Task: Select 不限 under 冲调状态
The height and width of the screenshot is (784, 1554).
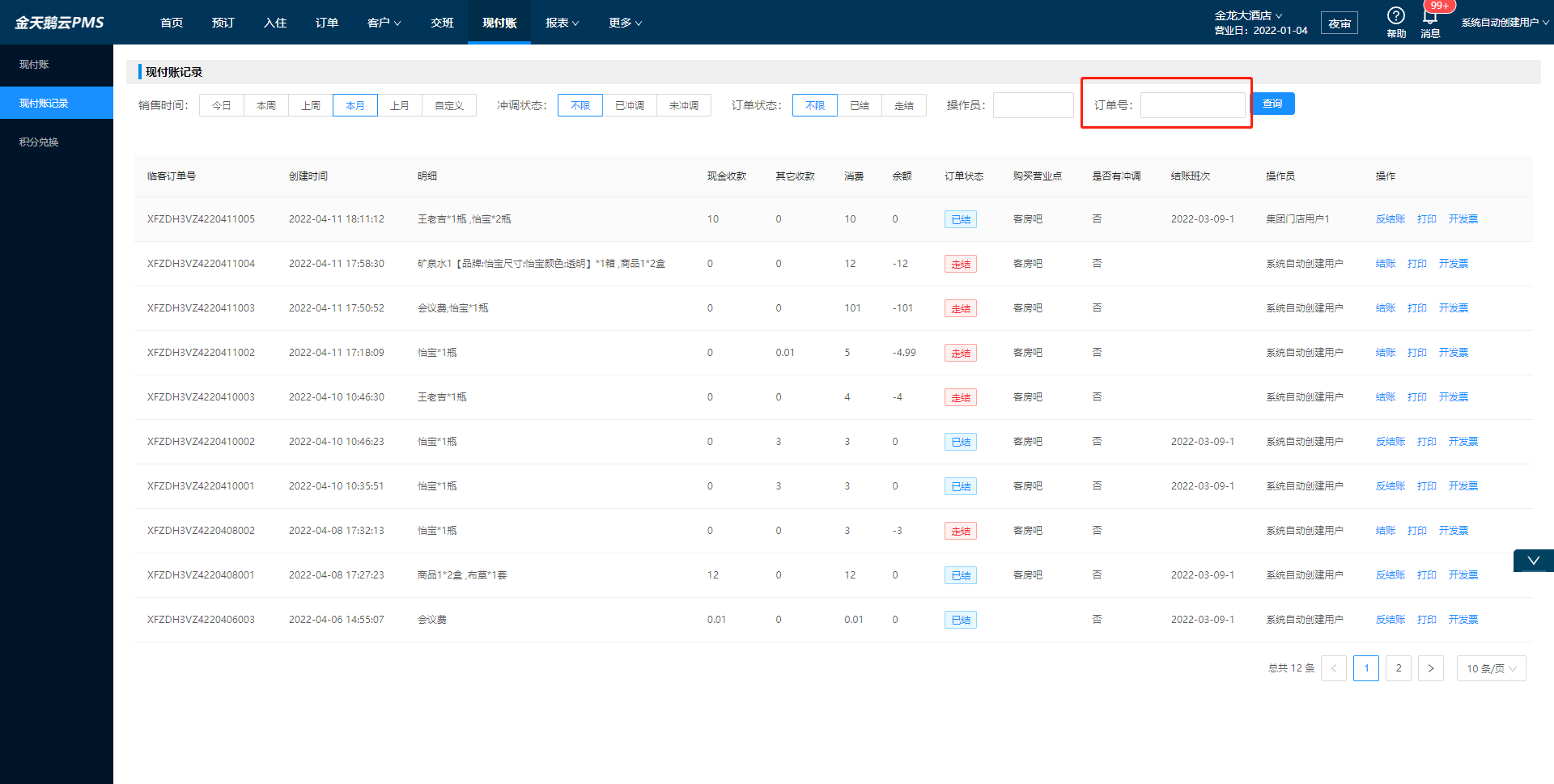Action: point(580,105)
